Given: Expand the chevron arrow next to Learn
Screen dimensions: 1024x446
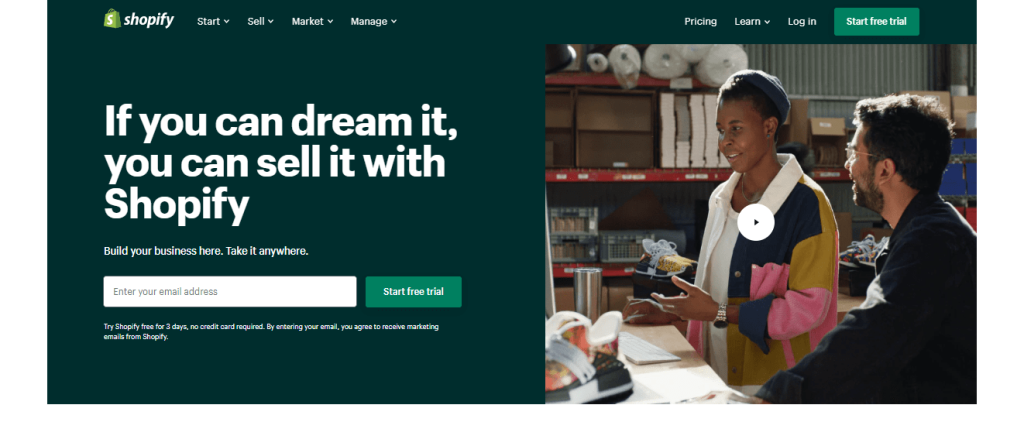Looking at the screenshot, I should point(767,22).
